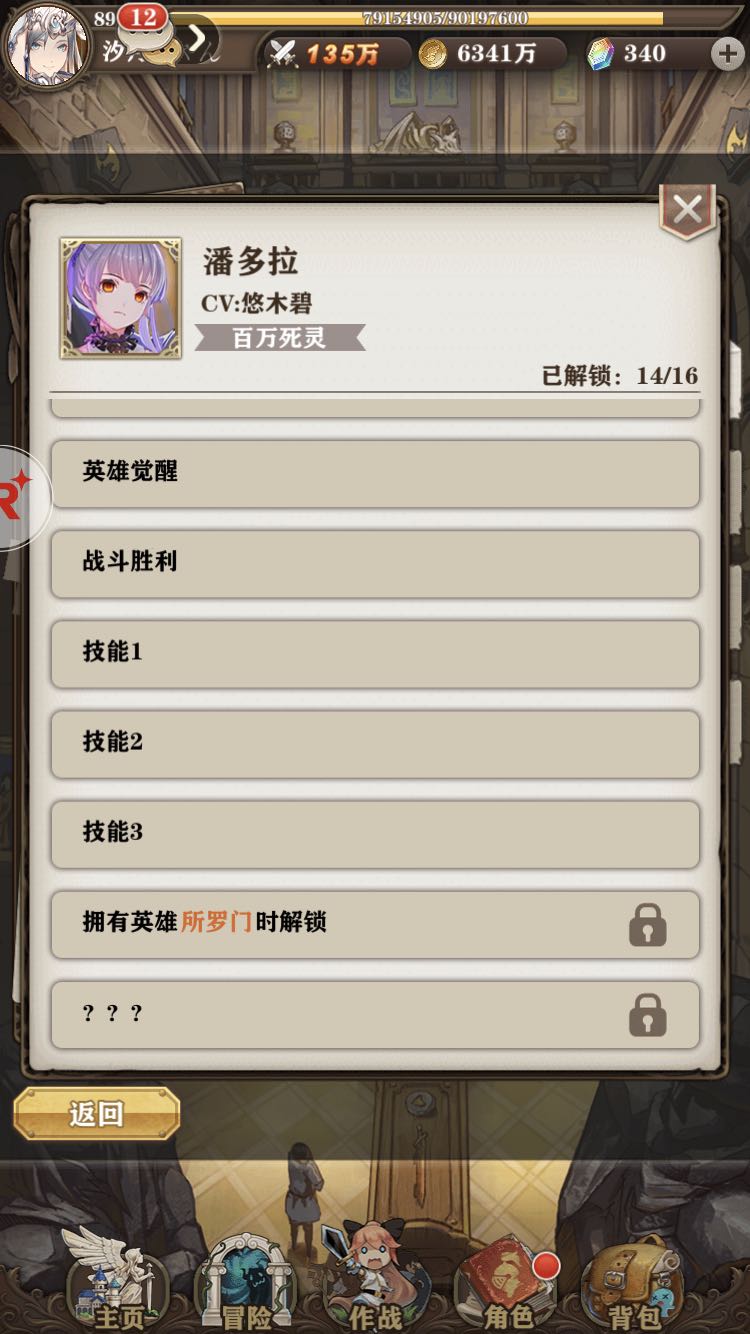This screenshot has height=1334, width=750.
Task: Play the 技能1 voice line
Action: 375,653
